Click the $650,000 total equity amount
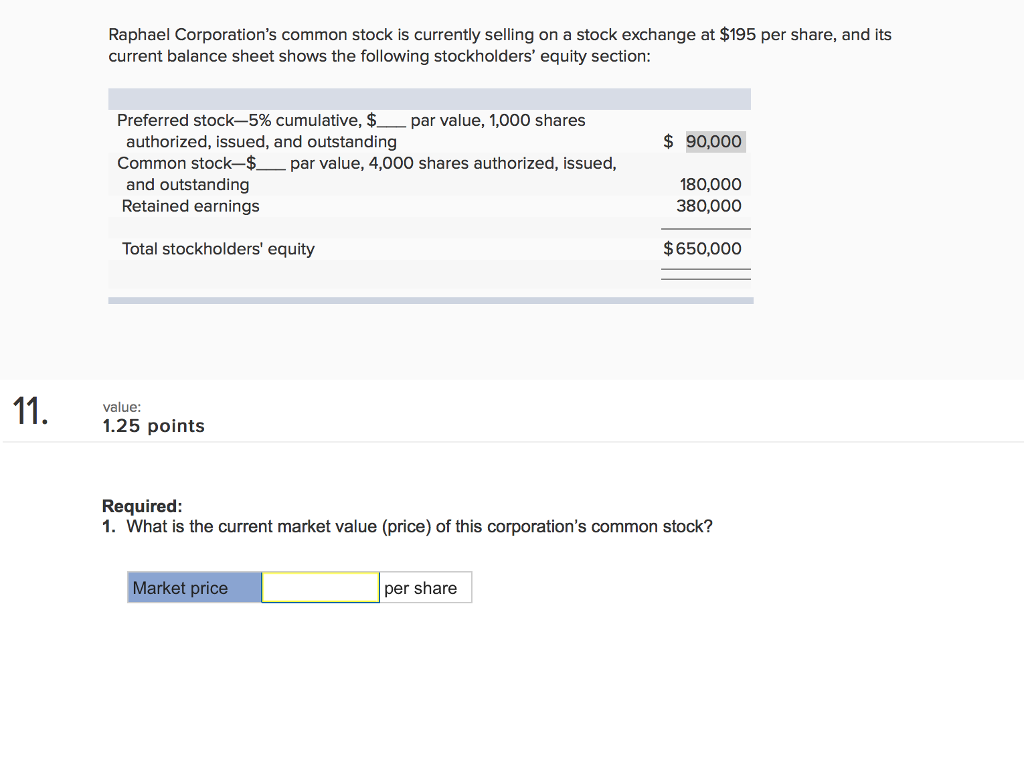The width and height of the screenshot is (1024, 762). click(x=703, y=249)
